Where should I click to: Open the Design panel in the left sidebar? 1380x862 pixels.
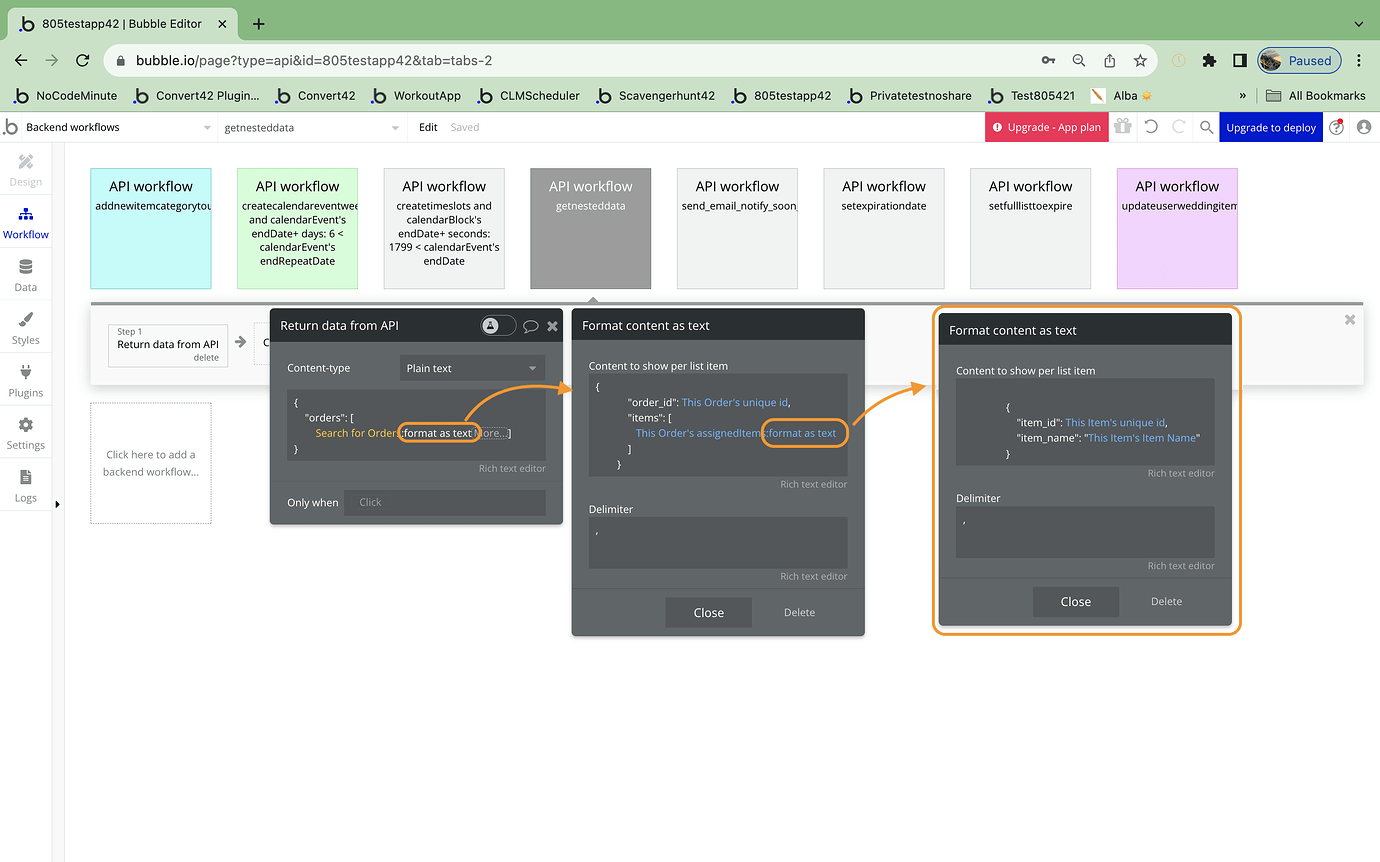(25, 167)
